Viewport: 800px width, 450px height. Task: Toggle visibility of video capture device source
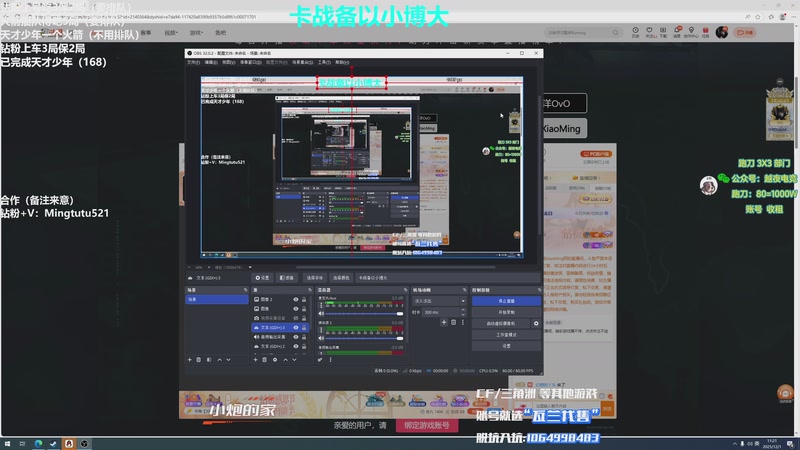click(295, 318)
